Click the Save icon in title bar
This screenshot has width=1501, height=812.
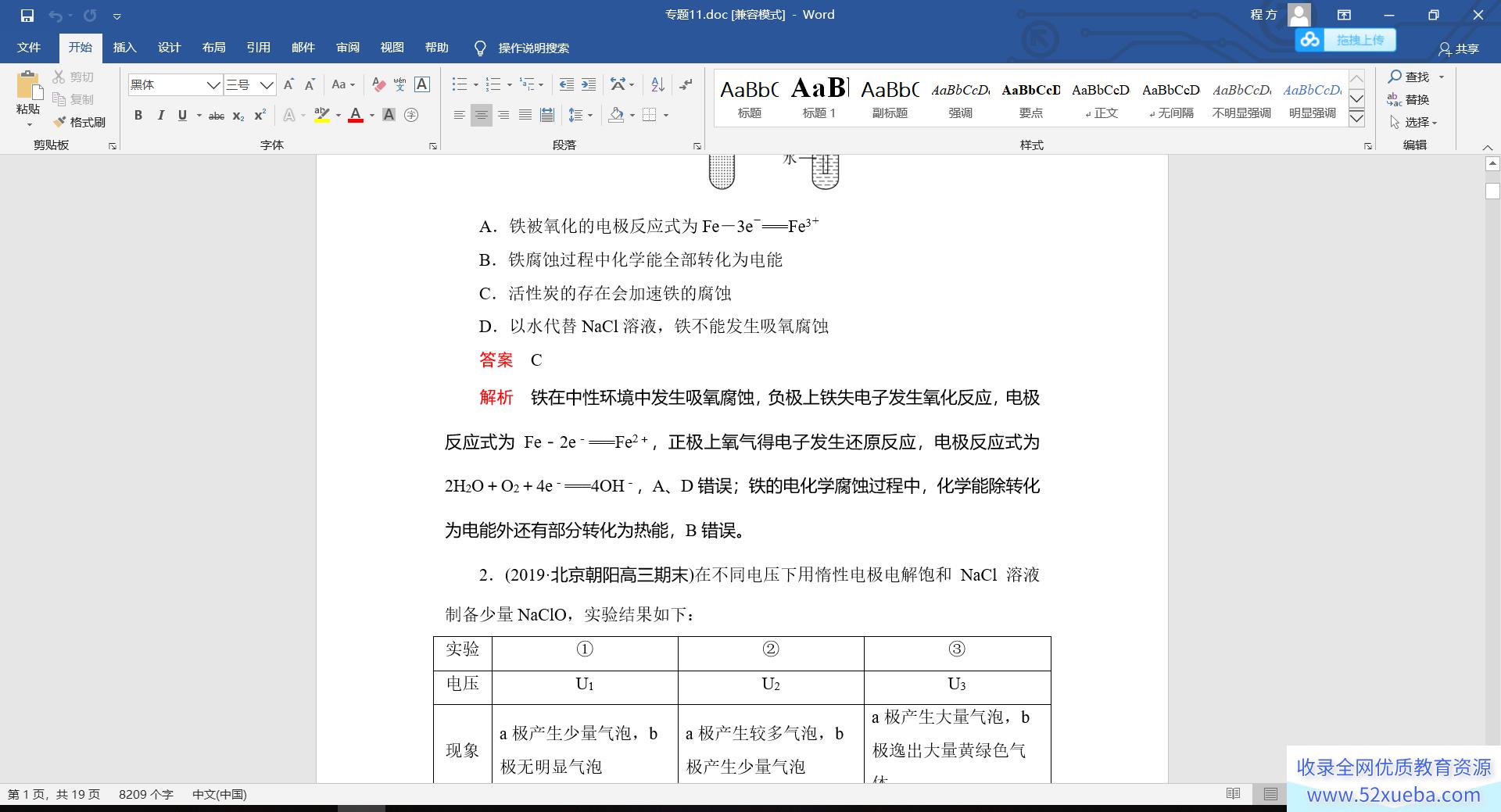tap(27, 16)
